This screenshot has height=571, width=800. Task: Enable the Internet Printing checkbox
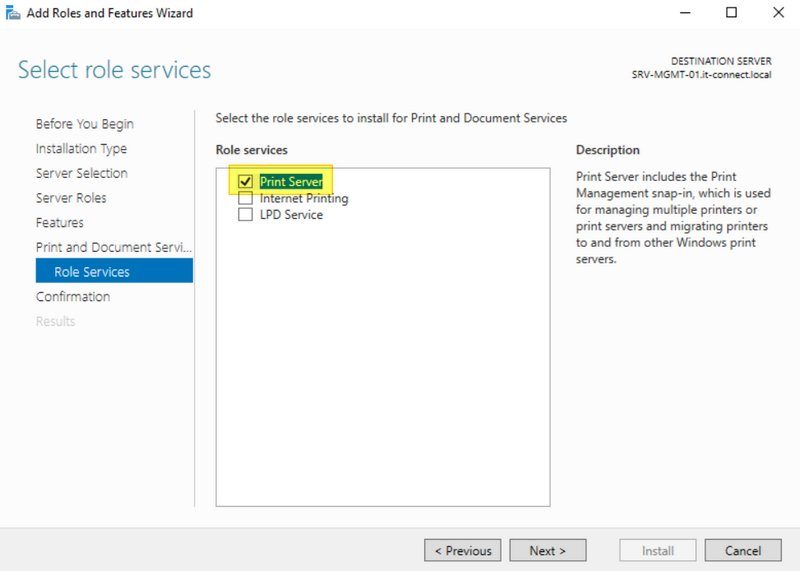coord(245,198)
